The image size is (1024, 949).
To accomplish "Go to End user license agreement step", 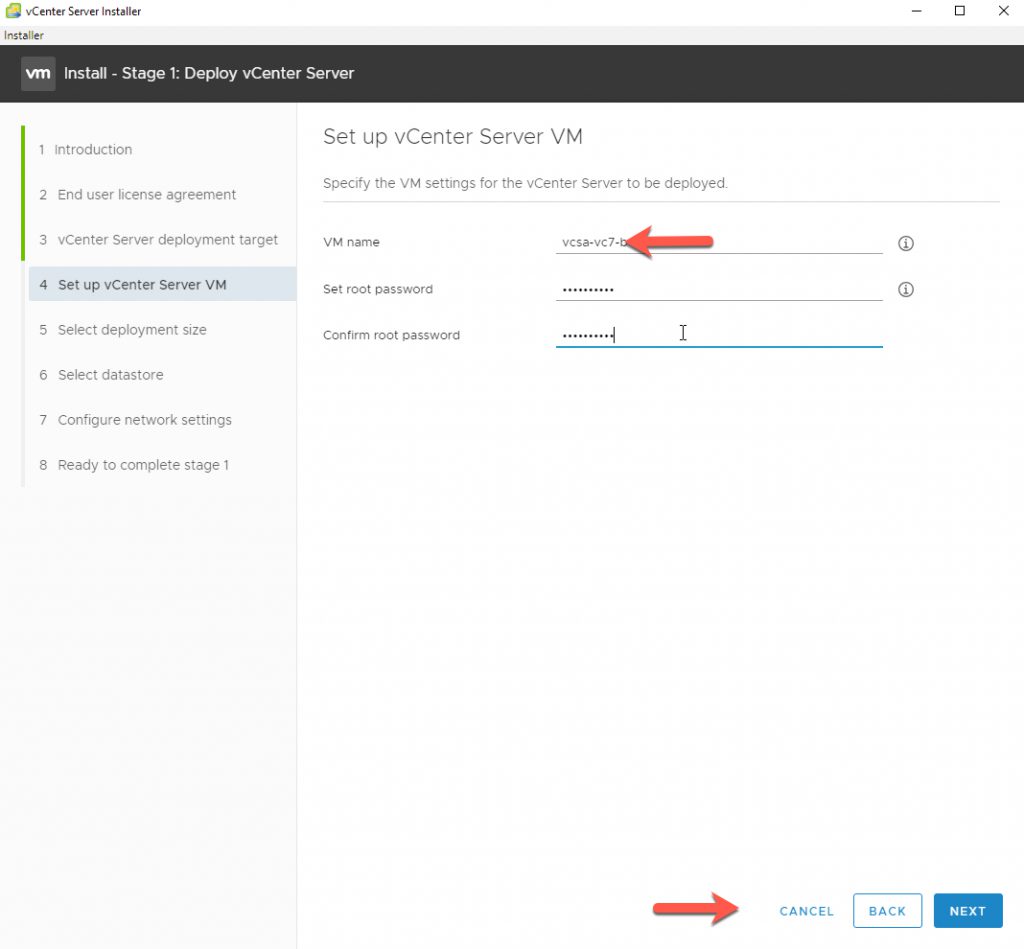I will pos(137,195).
